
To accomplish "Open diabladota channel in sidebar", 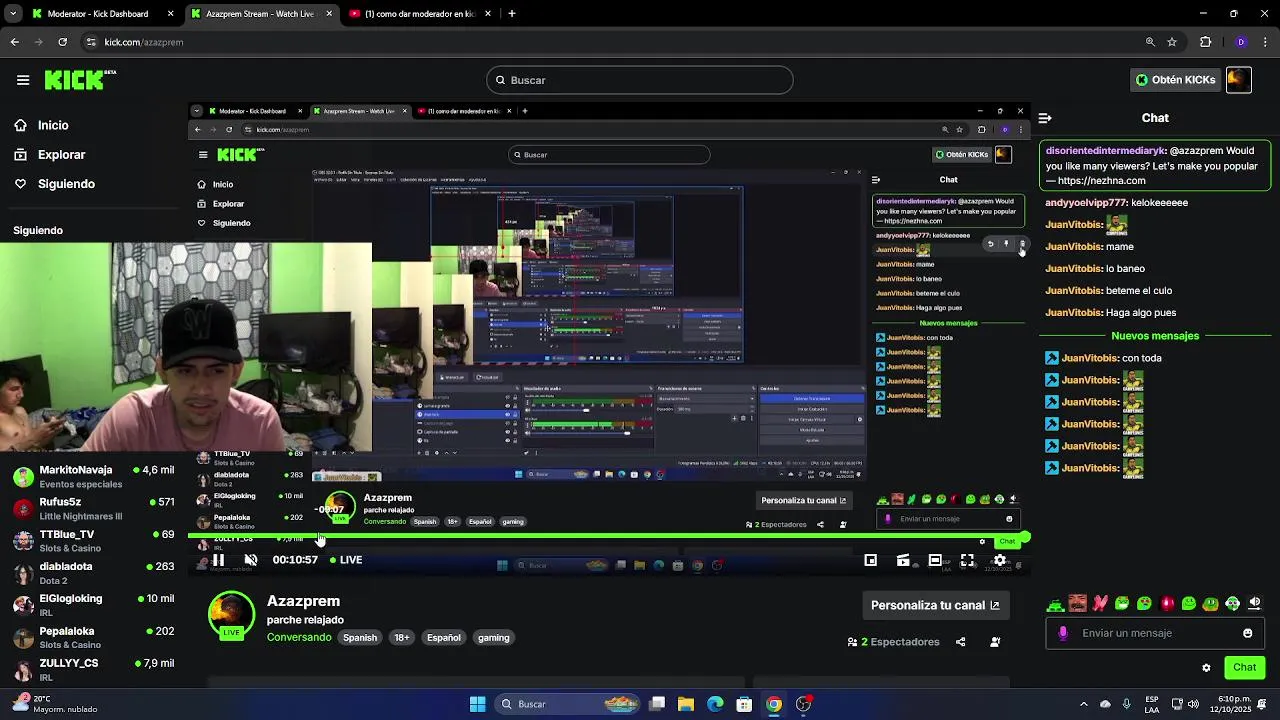I will coord(93,573).
